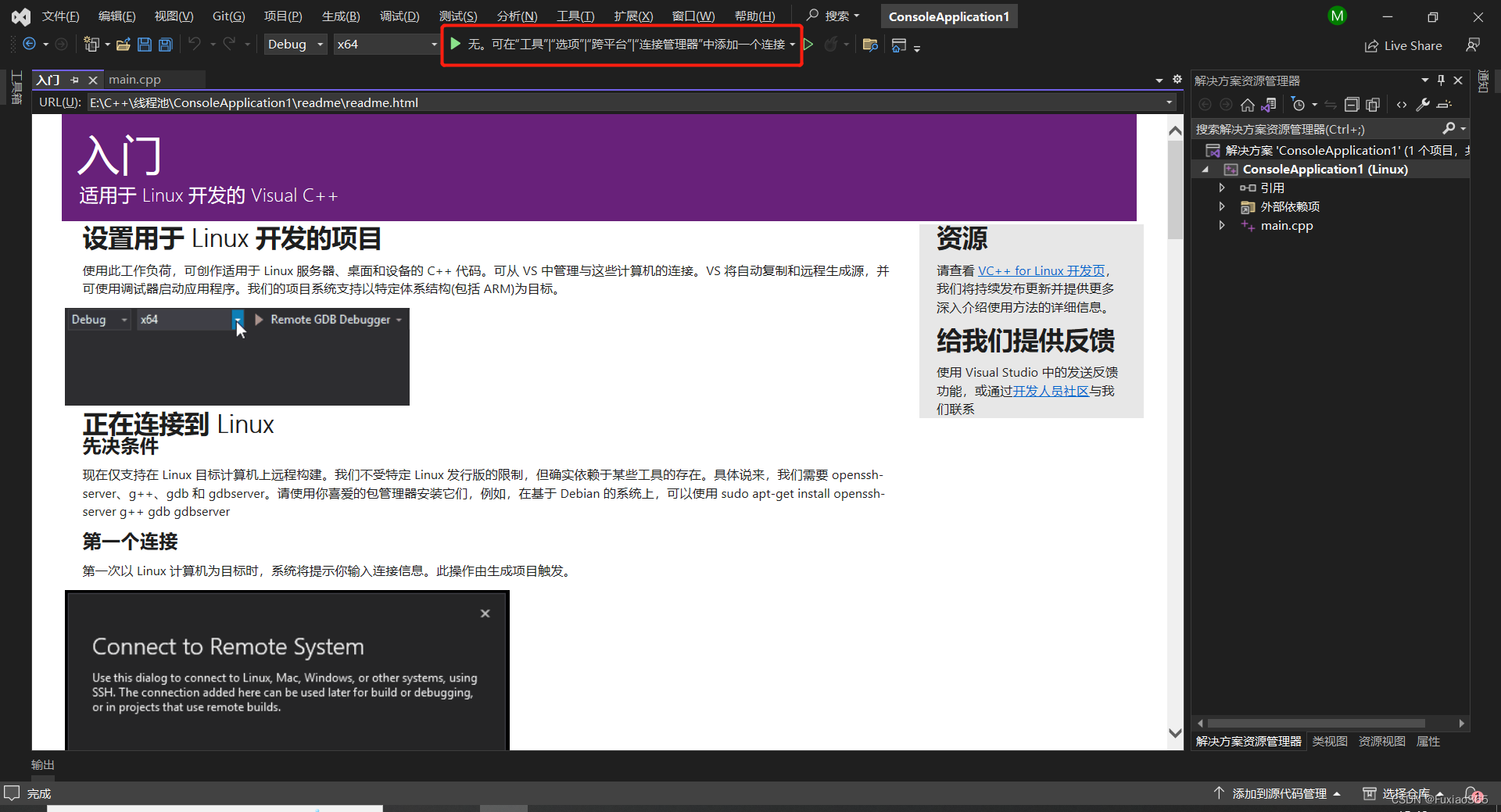Click the new project icon in toolbar

(x=91, y=45)
